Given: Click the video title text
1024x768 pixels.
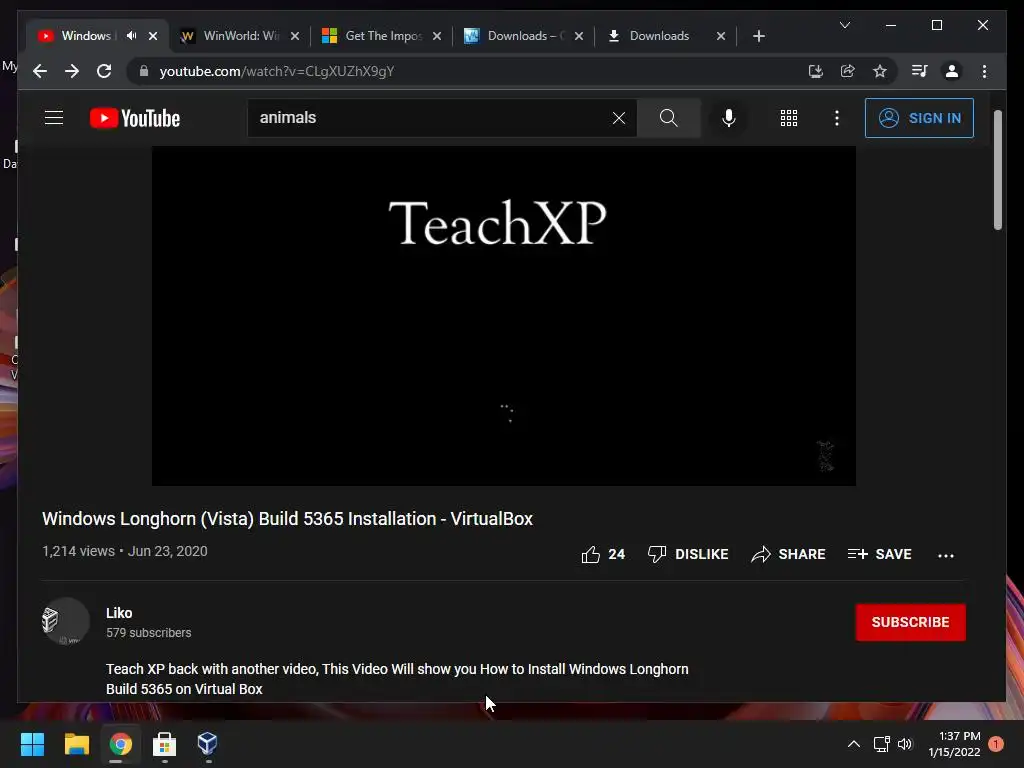Looking at the screenshot, I should [287, 519].
